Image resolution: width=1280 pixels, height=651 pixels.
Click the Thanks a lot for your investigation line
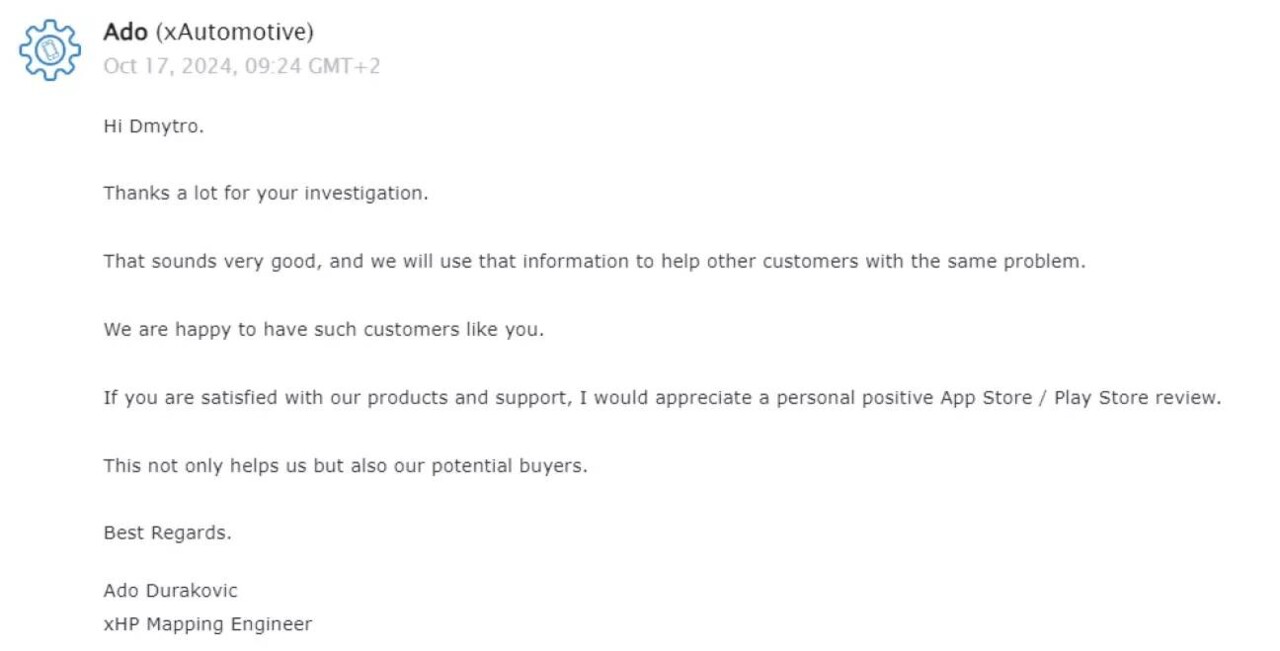(265, 193)
